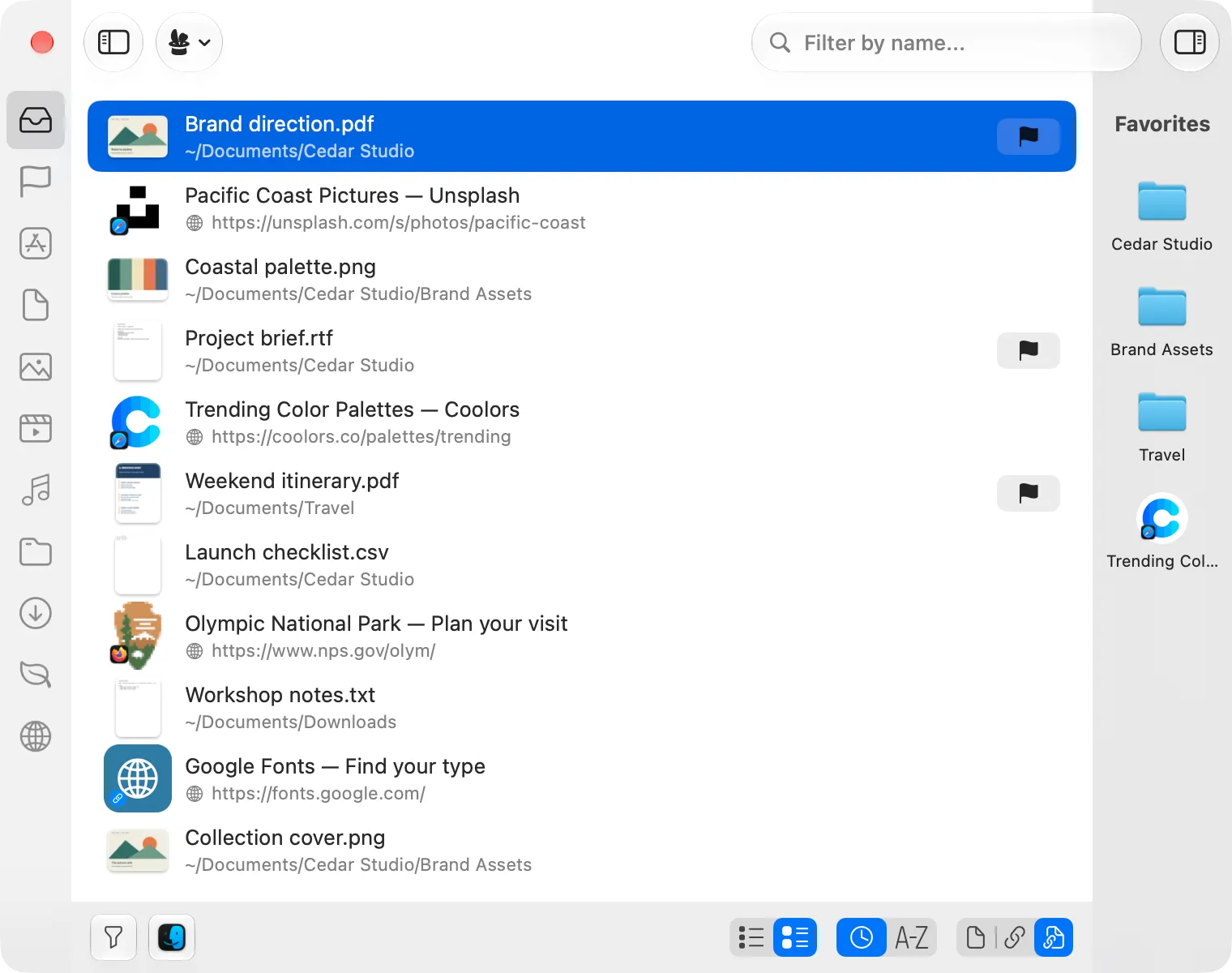
Task: Select Launch checklist.csv row
Action: [582, 564]
